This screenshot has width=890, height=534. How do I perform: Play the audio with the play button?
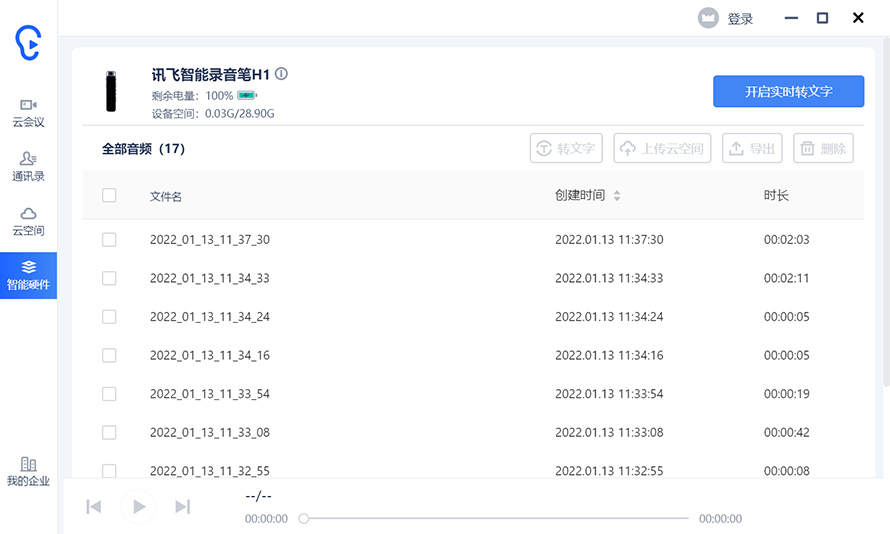pos(138,506)
